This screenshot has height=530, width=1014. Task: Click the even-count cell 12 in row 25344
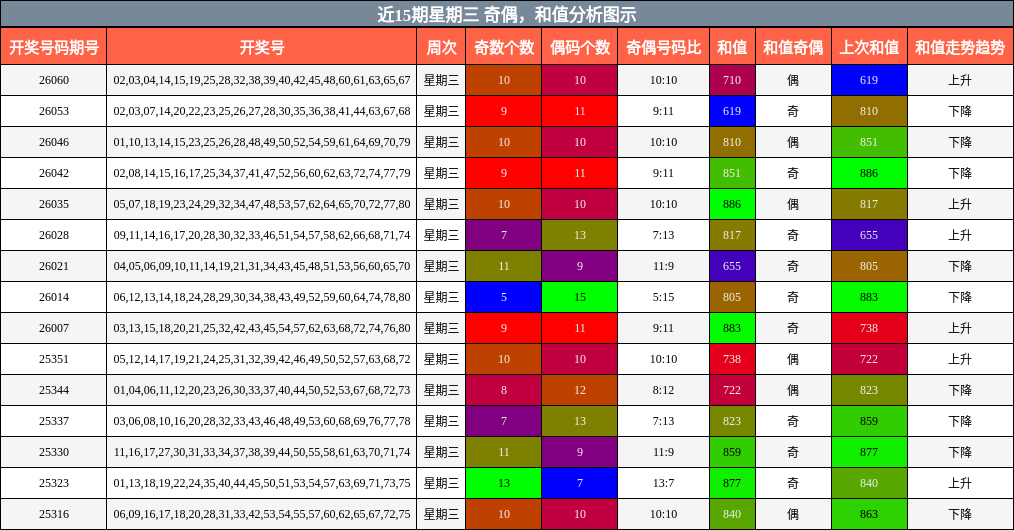point(580,390)
